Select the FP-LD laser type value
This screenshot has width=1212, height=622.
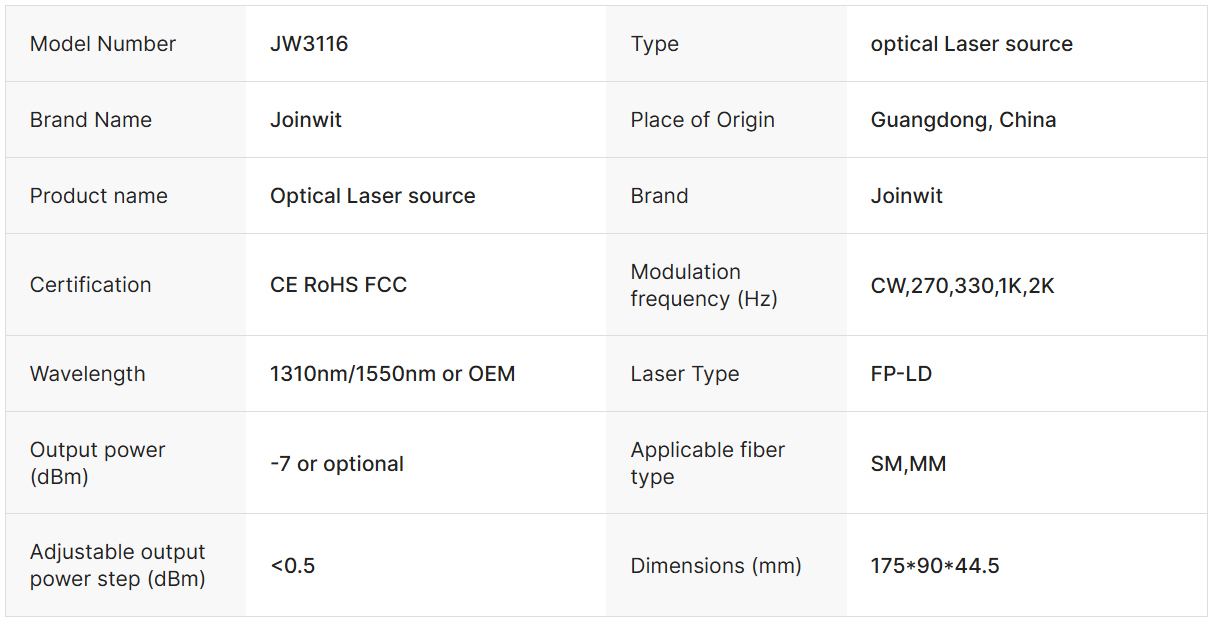(901, 374)
